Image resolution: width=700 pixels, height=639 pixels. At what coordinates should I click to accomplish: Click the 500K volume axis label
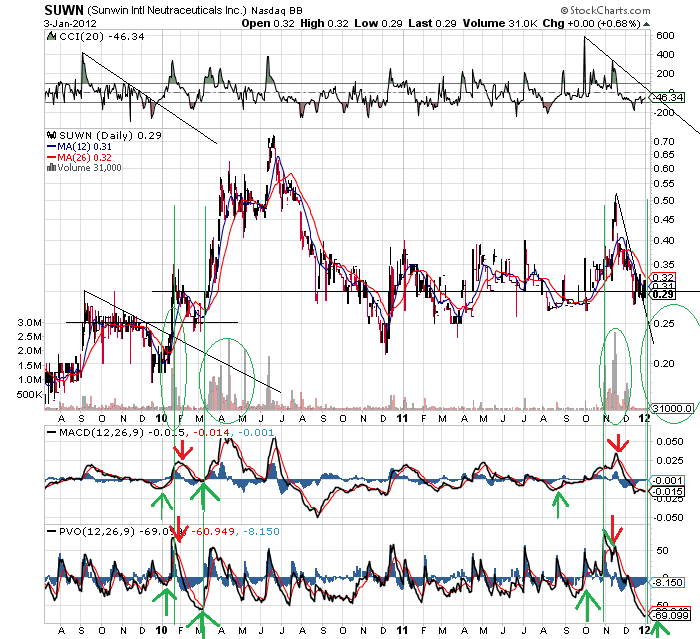pos(29,395)
